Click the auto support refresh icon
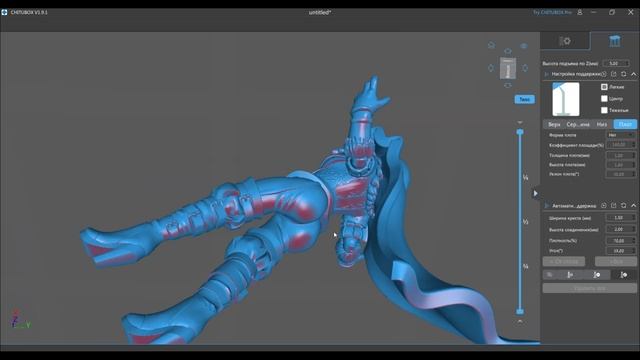Viewport: 640px width, 360px height. pos(624,205)
